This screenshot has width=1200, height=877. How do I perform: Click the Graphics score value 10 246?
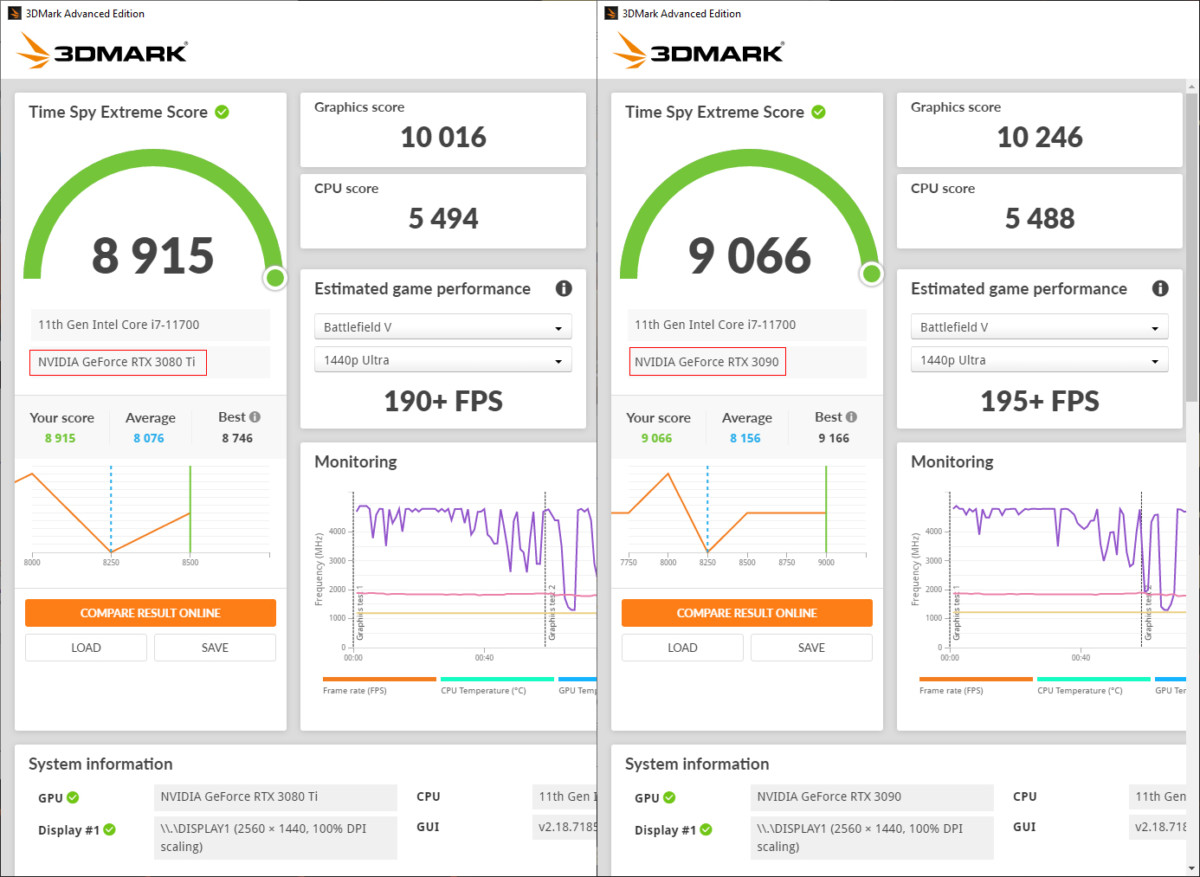[x=1040, y=137]
